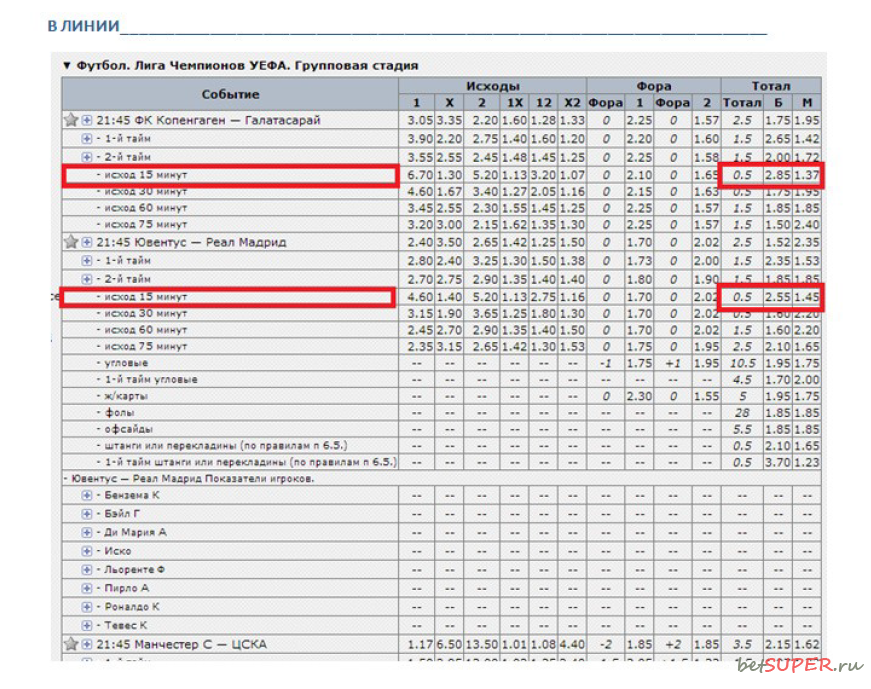Select offsides total 5.5 value
Screen dimensions: 871x689
click(743, 429)
